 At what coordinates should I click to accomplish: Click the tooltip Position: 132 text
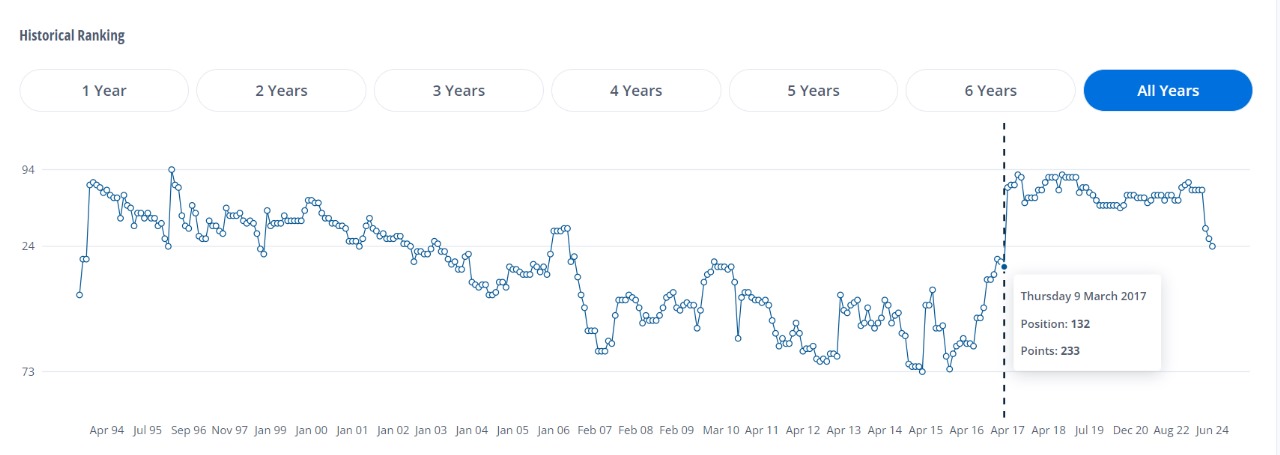coord(1055,324)
